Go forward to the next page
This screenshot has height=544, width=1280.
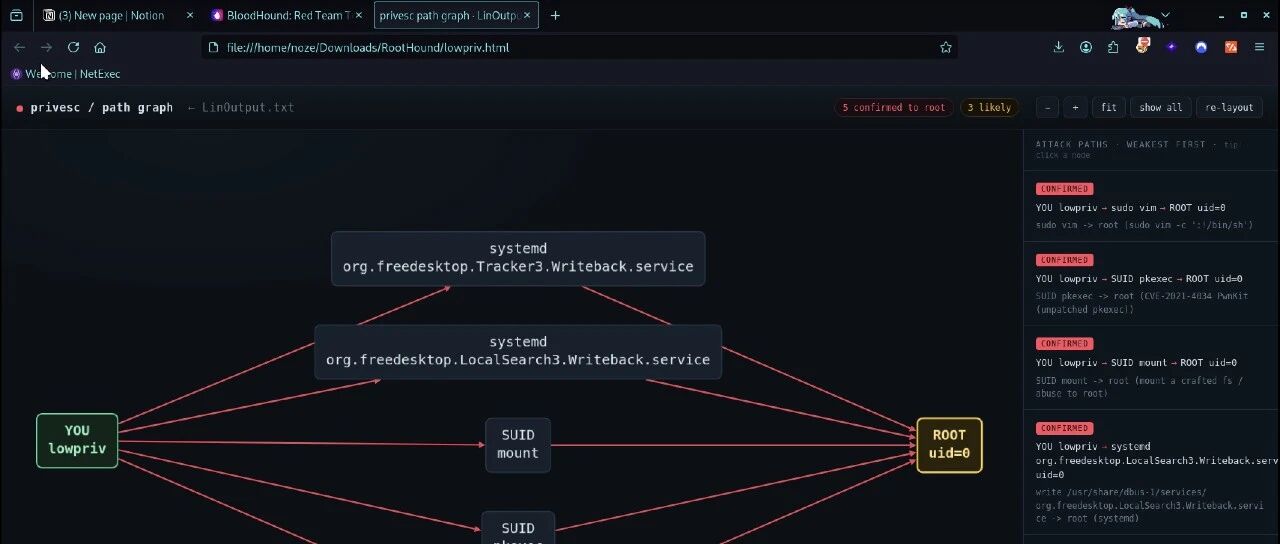tap(46, 47)
